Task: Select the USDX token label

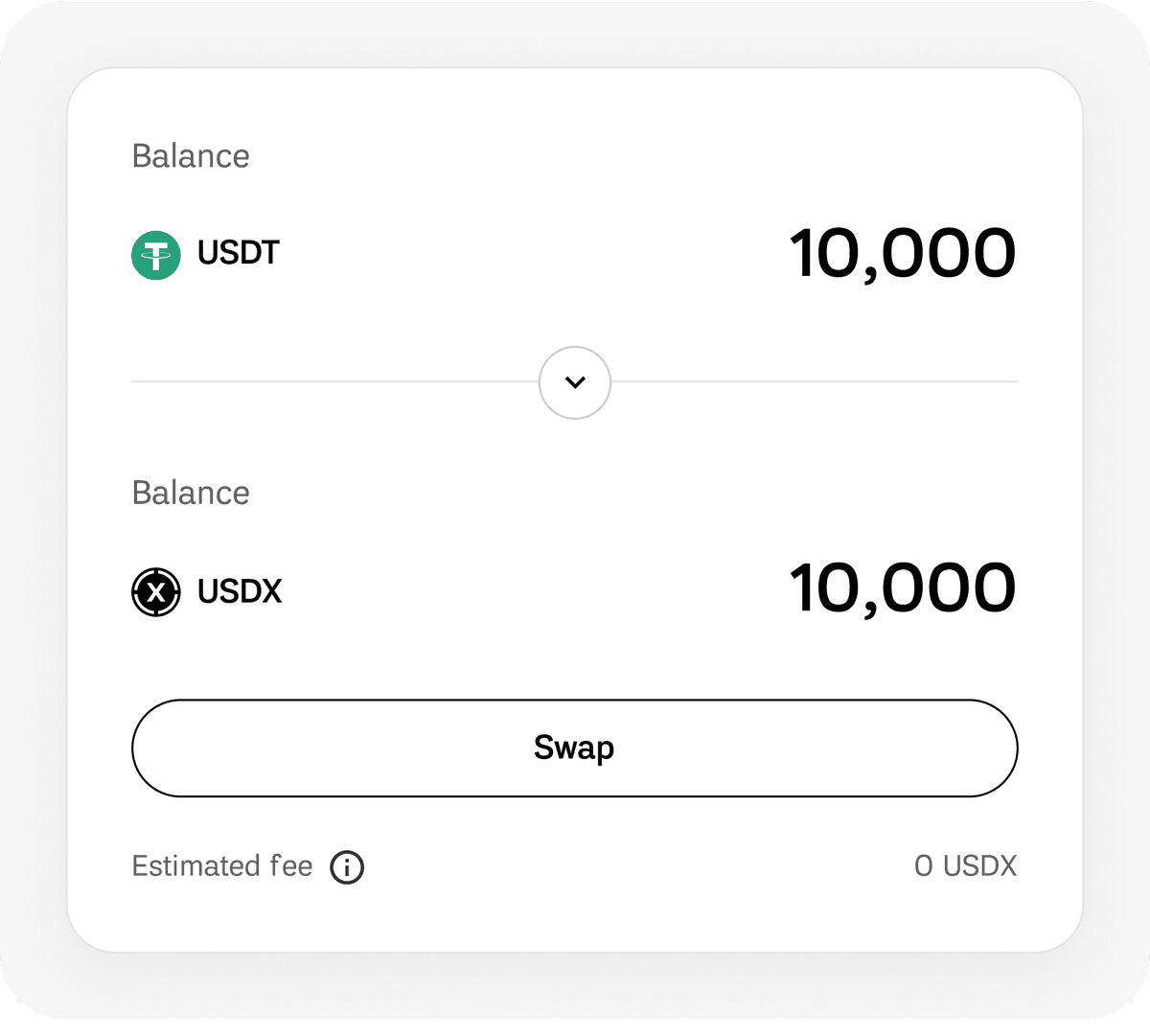Action: tap(240, 591)
